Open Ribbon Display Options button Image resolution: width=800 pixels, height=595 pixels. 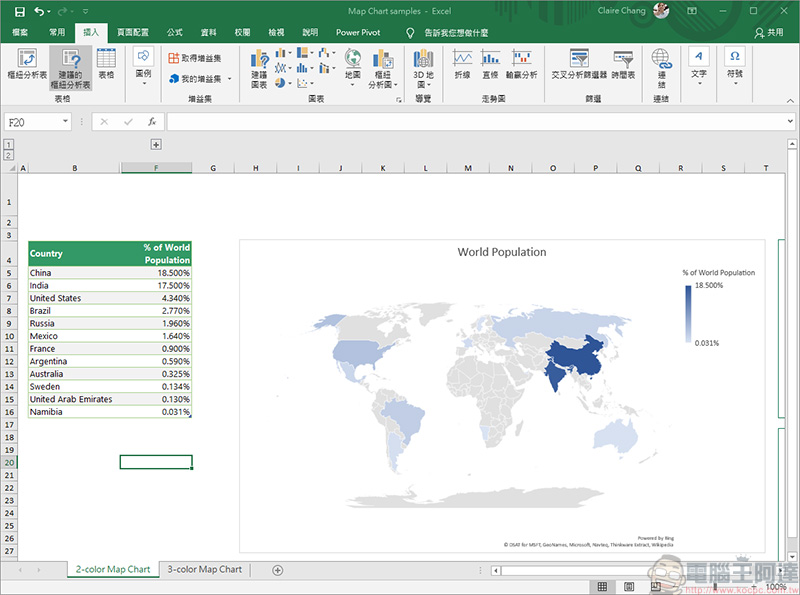[692, 11]
